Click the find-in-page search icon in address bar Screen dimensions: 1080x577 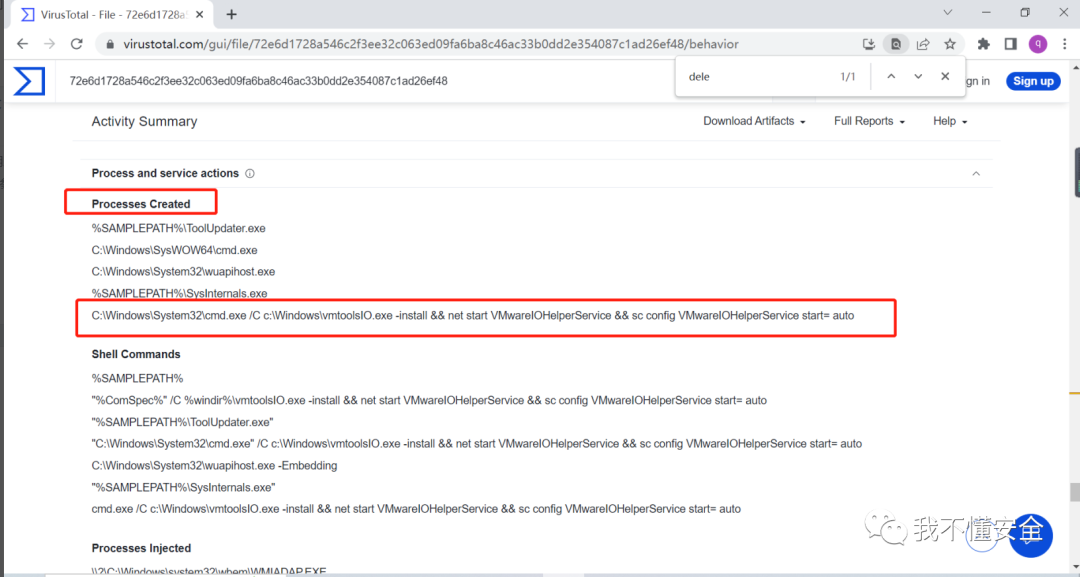click(895, 44)
